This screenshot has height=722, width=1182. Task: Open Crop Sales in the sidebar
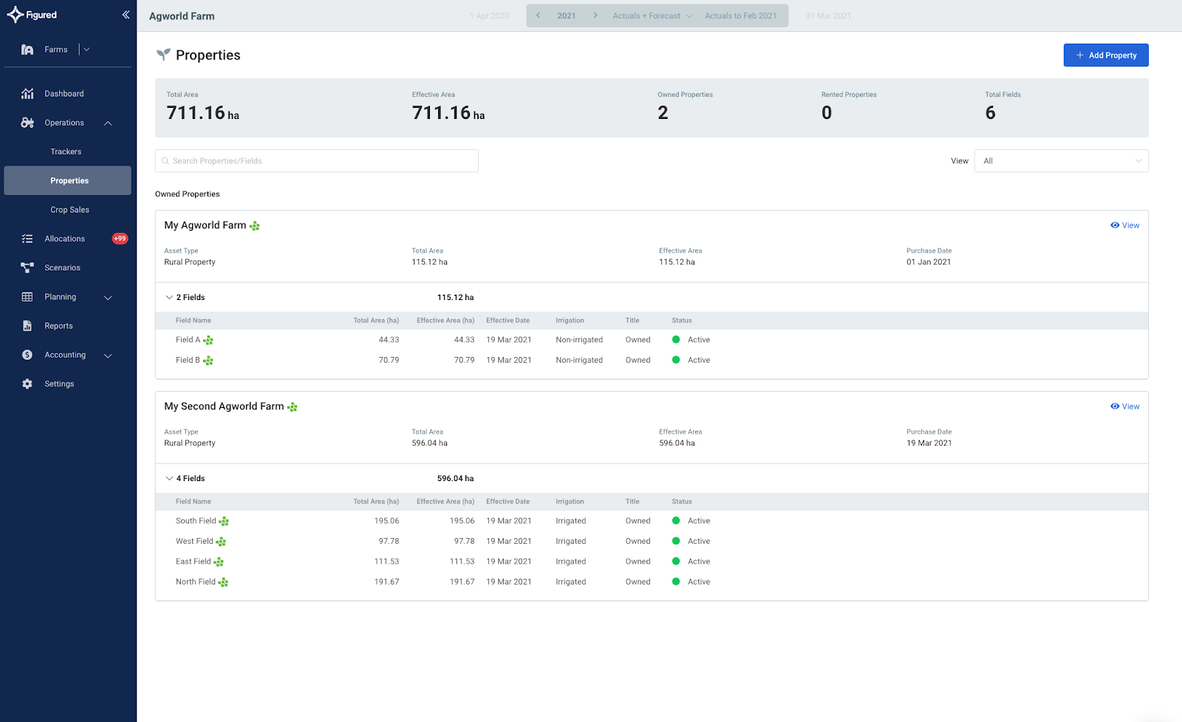(69, 210)
